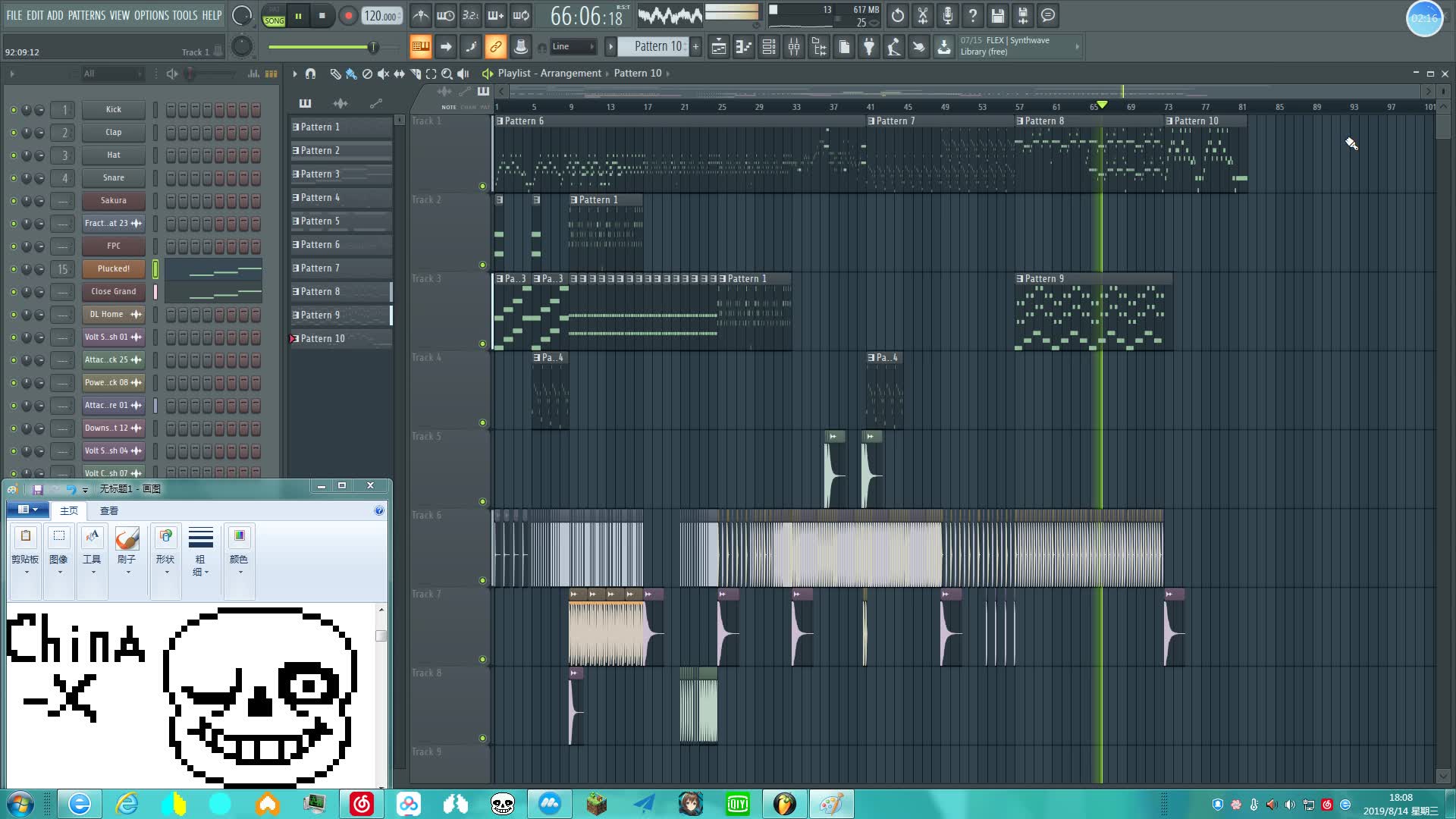Mute playlist Track 5 green dot
This screenshot has height=819, width=1456.
(482, 501)
